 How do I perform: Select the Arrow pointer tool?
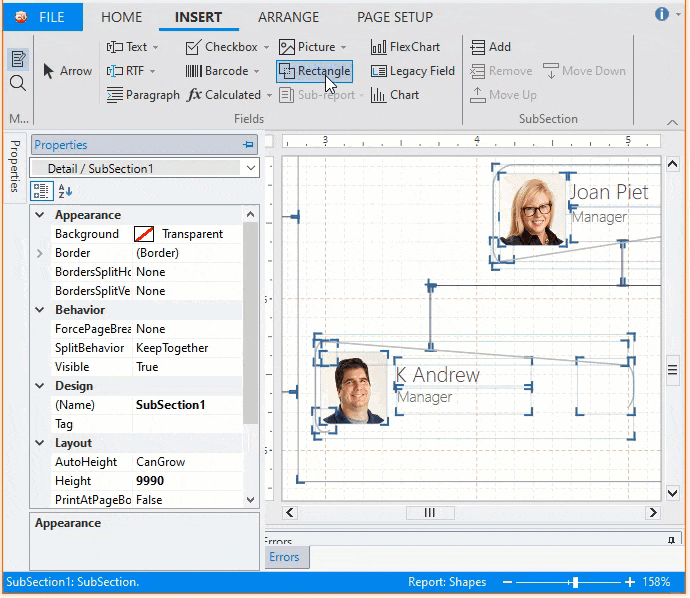tap(67, 71)
